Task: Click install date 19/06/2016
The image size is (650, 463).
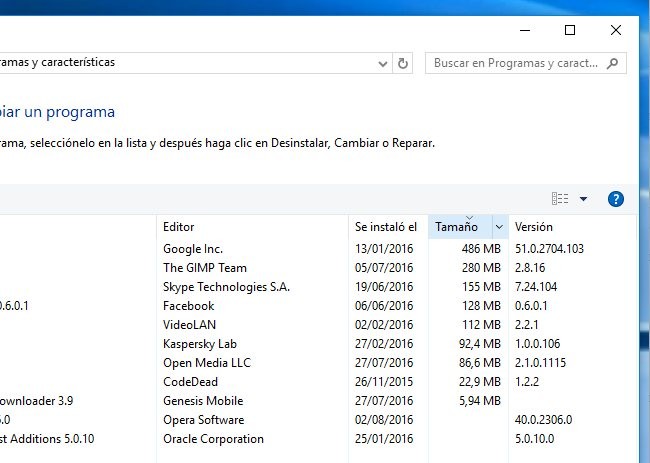Action: [384, 287]
